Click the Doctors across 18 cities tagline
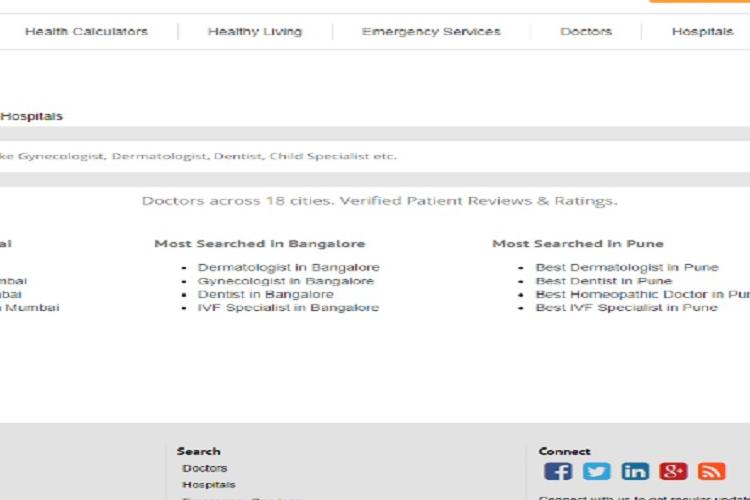The width and height of the screenshot is (750, 500). click(380, 201)
